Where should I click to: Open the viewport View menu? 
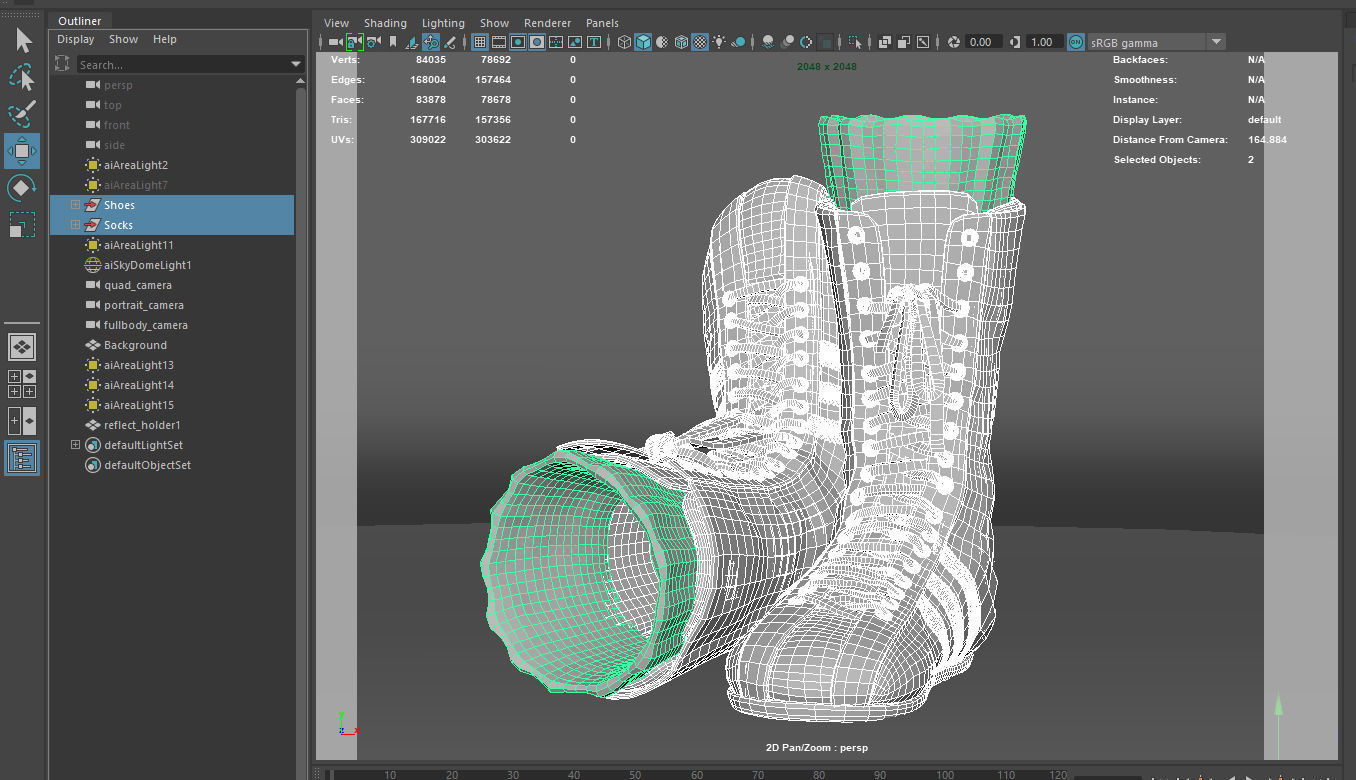[x=337, y=23]
